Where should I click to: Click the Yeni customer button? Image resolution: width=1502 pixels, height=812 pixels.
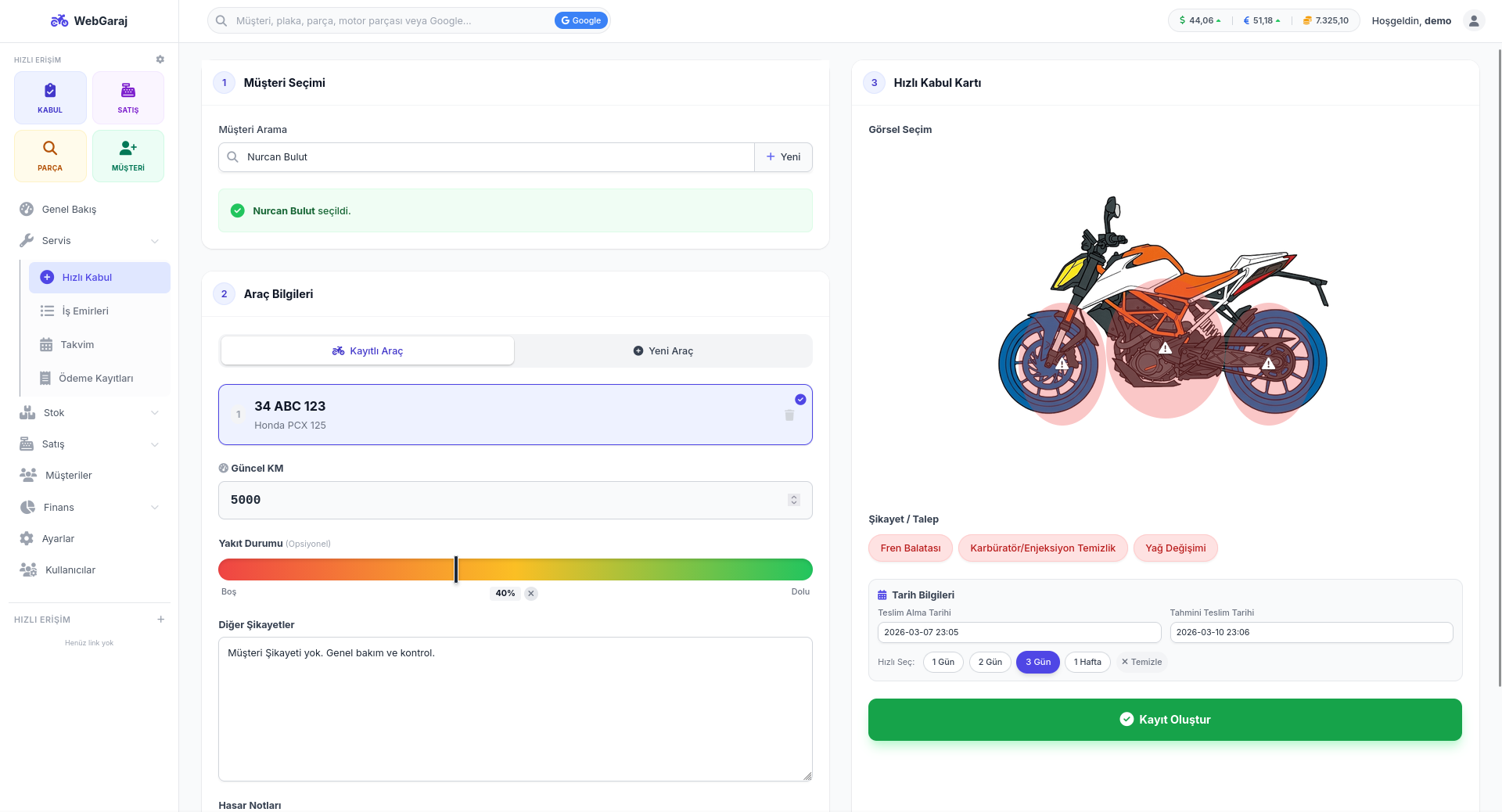pyautogui.click(x=783, y=157)
